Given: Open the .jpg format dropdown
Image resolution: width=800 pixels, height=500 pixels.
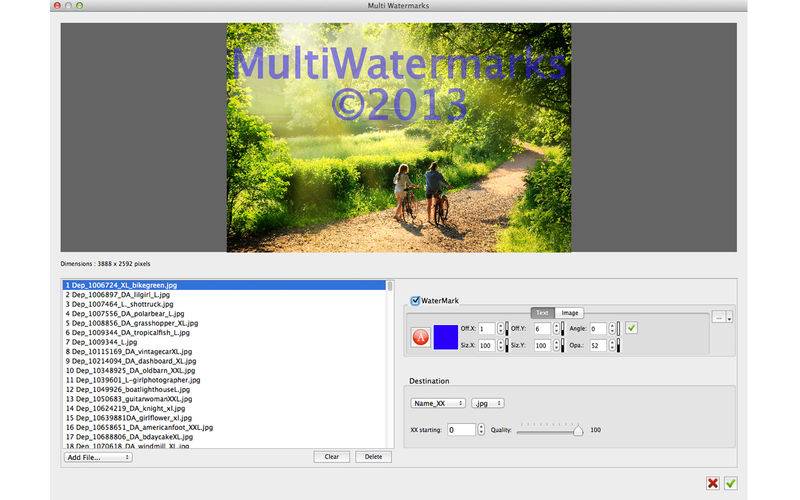Looking at the screenshot, I should tap(488, 403).
